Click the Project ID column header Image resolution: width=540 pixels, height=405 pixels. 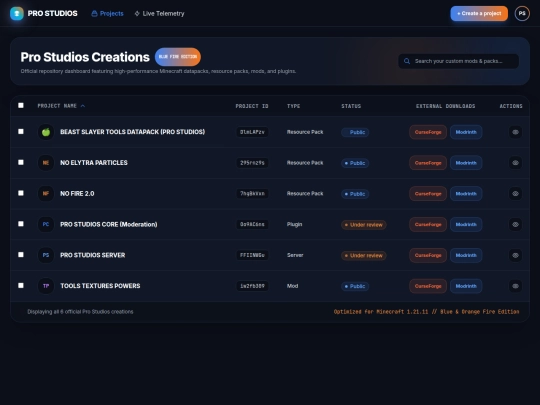coord(252,106)
